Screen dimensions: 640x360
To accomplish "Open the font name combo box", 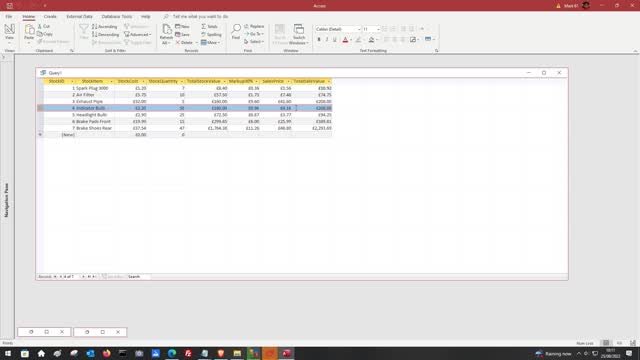I will [338, 29].
